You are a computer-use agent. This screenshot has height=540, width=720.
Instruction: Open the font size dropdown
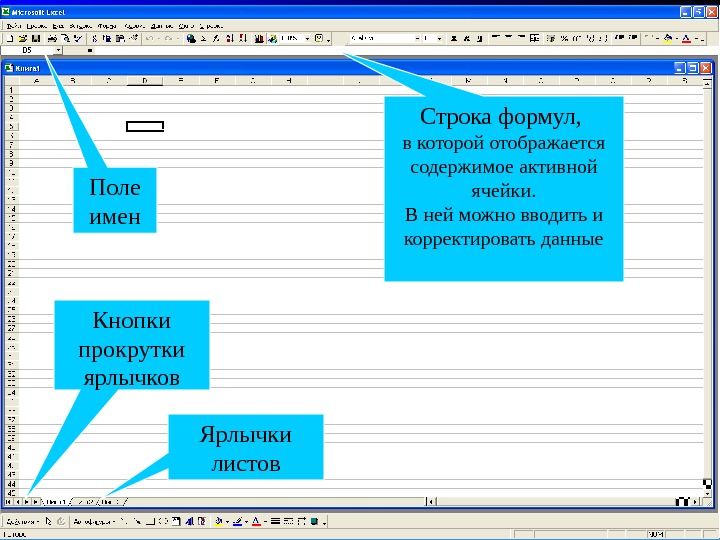(x=439, y=39)
